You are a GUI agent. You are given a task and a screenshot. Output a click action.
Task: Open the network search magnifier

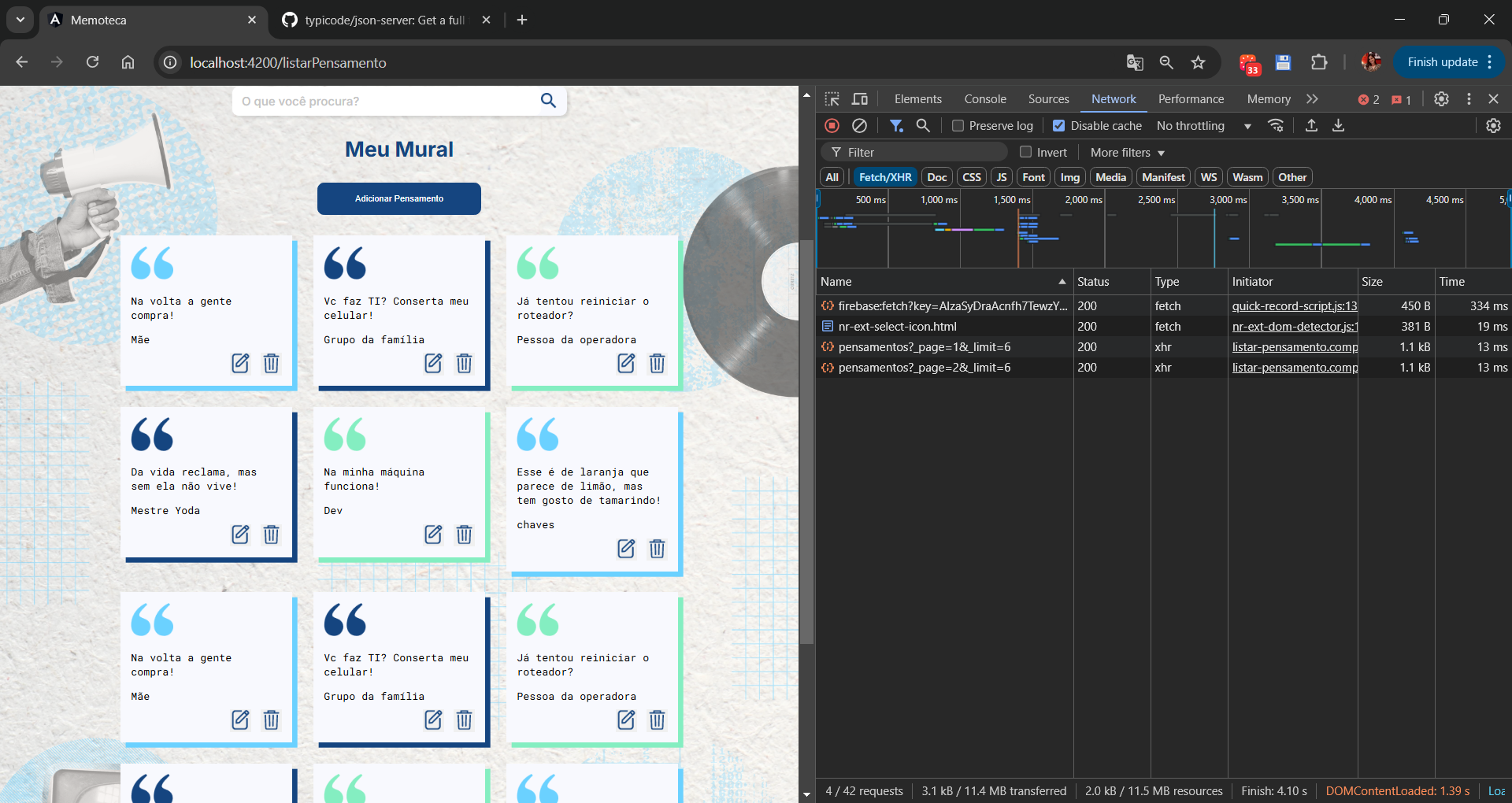click(923, 125)
